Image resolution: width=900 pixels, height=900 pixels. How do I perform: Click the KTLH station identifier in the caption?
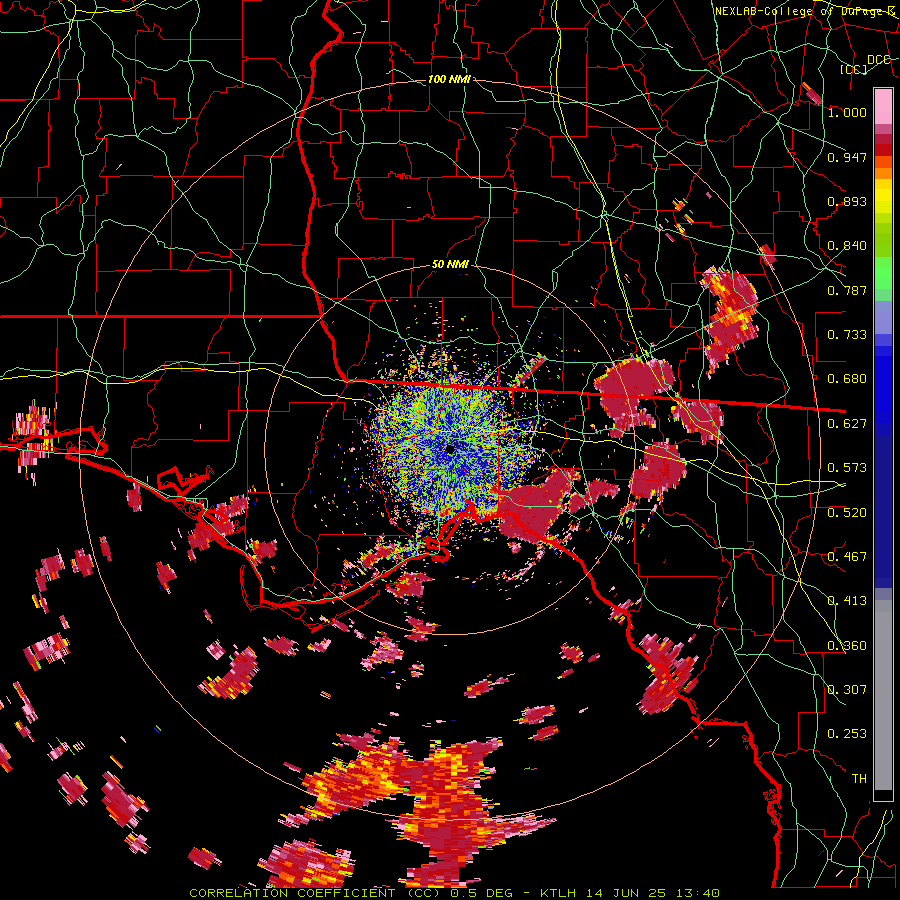pyautogui.click(x=556, y=893)
